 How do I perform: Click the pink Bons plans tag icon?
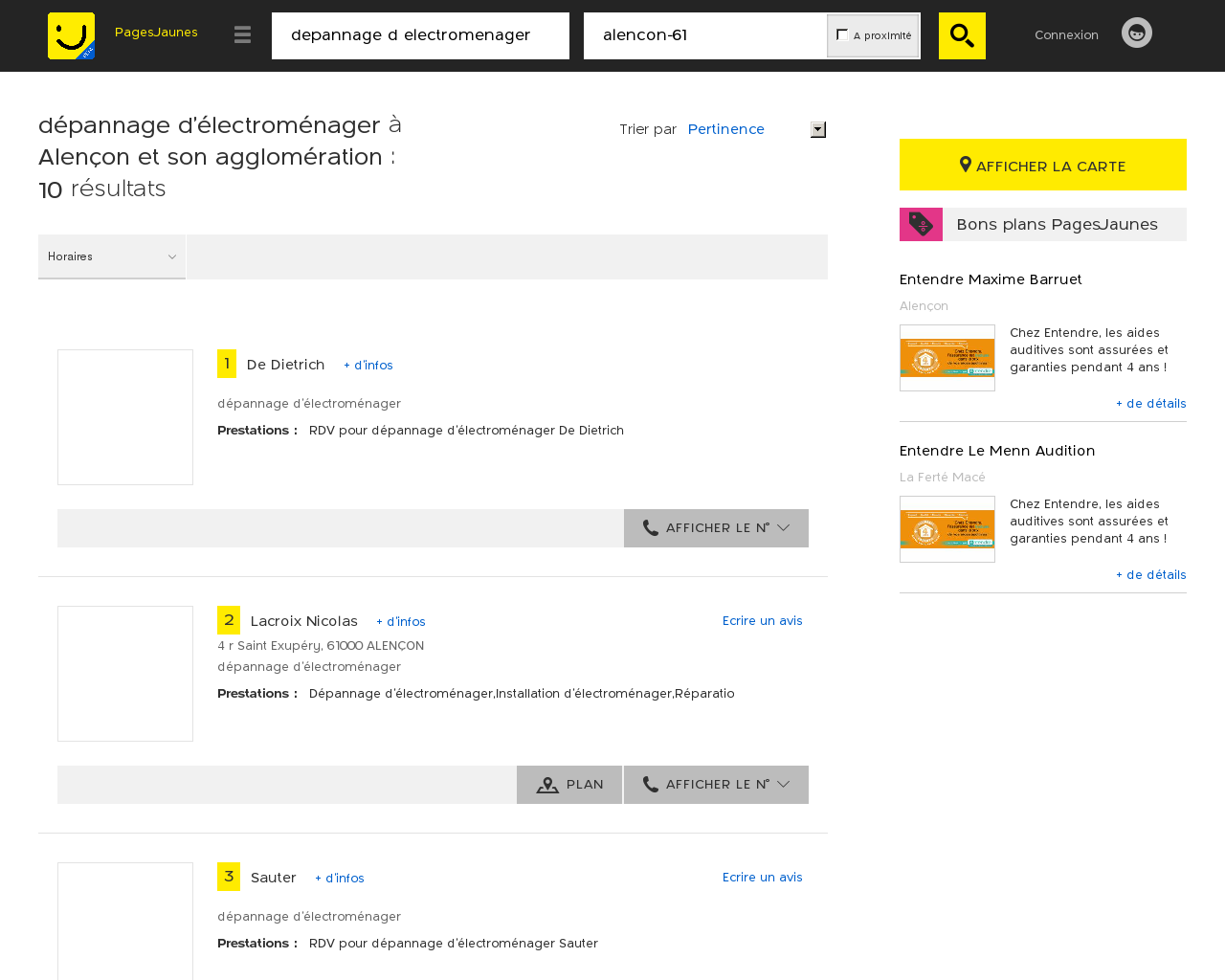921,224
